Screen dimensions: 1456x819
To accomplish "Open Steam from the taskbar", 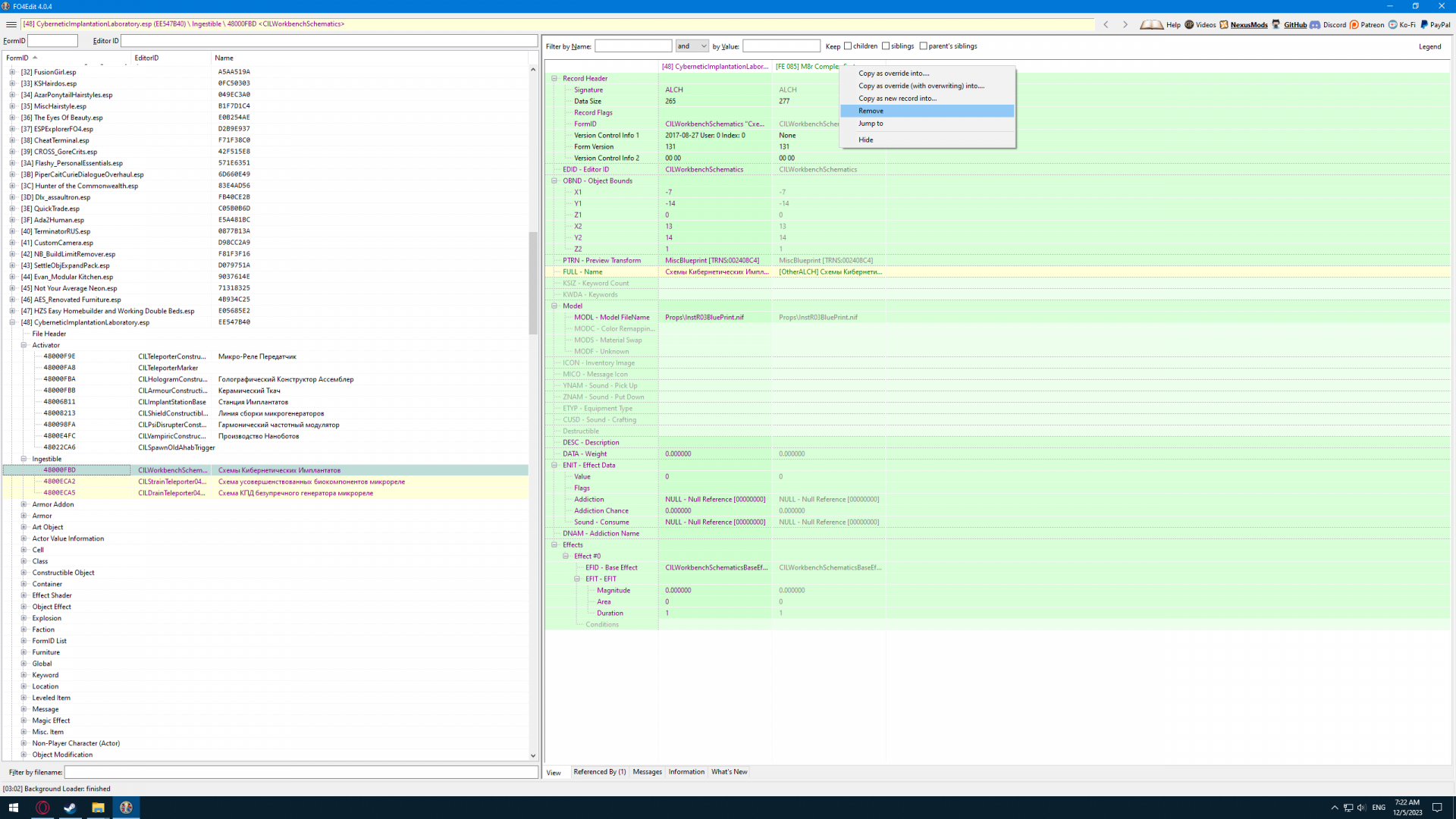I will pyautogui.click(x=70, y=808).
